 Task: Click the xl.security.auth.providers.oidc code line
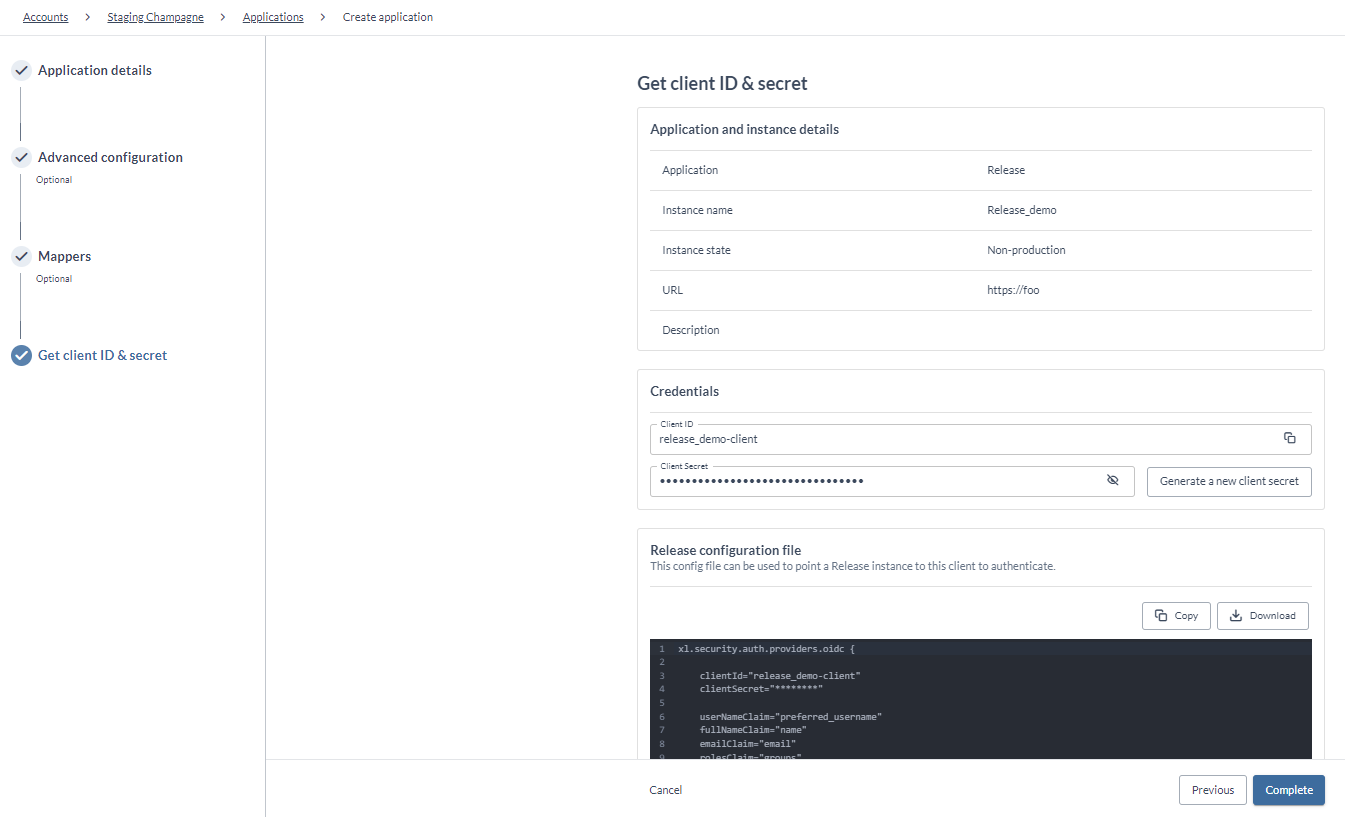(766, 649)
